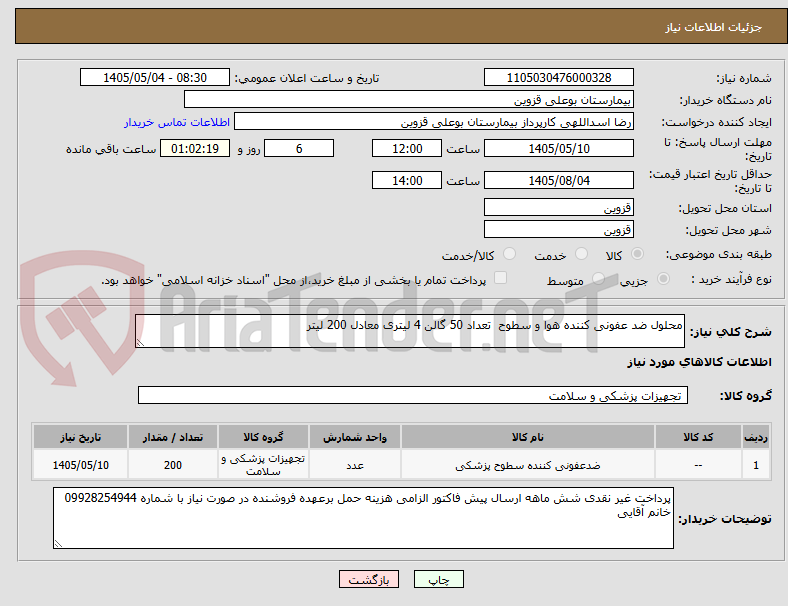Click the چاپ (print) button

pos(438,579)
